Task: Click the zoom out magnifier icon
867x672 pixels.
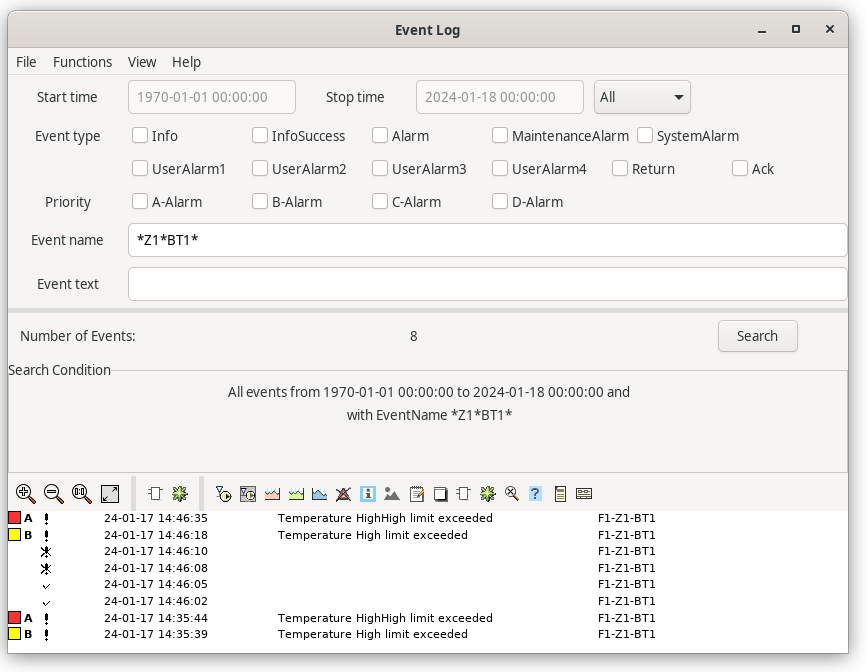Action: click(54, 493)
